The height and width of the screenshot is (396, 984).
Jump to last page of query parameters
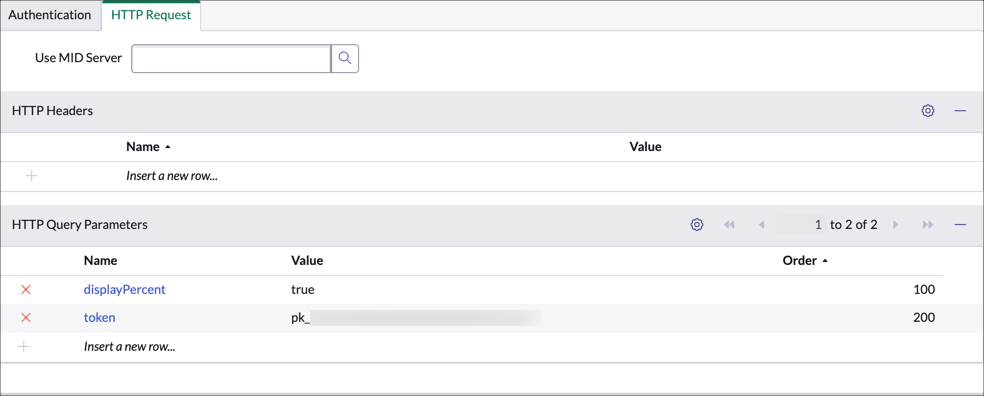tap(928, 225)
